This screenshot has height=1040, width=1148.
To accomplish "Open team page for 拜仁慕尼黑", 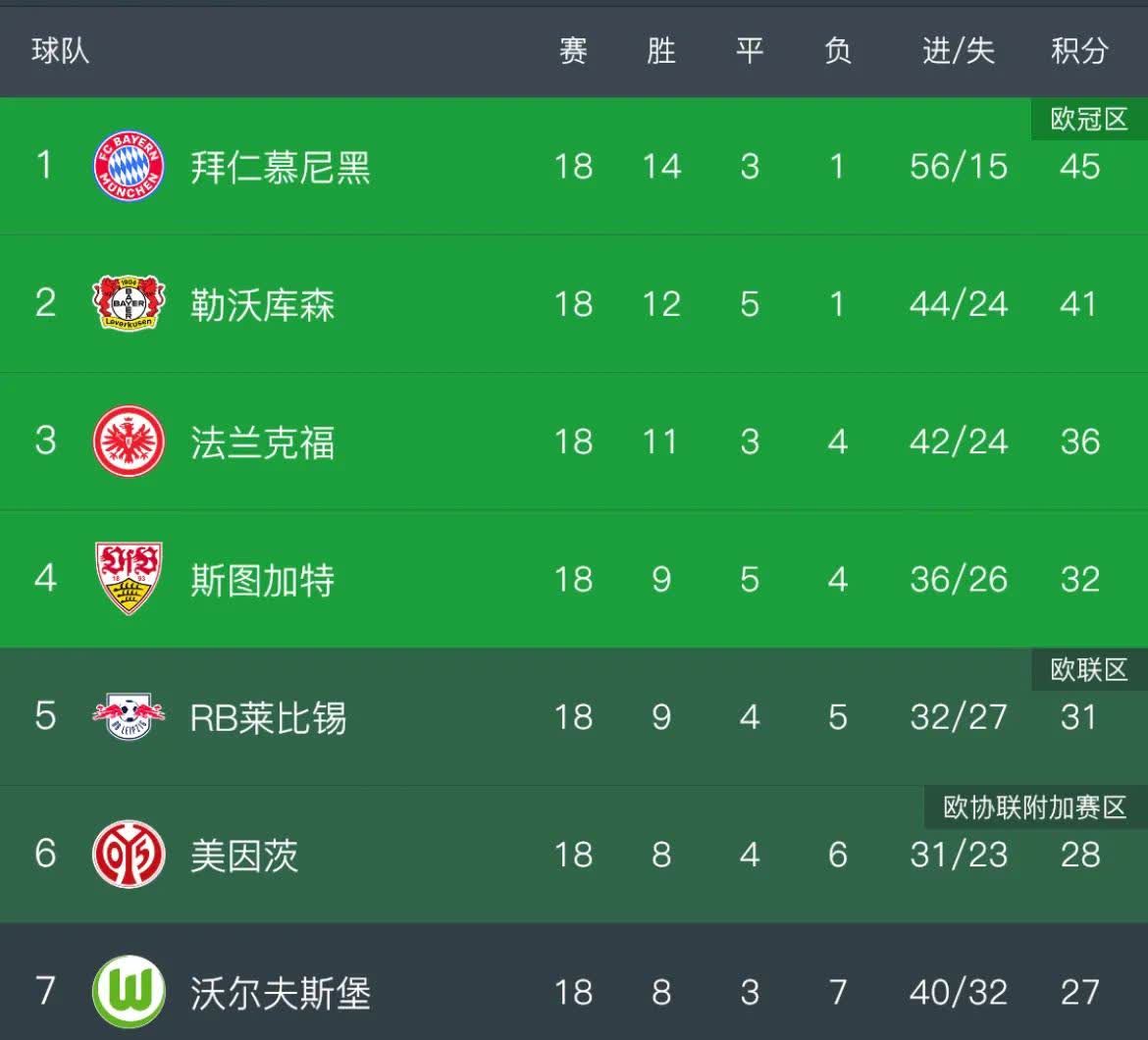I will (281, 167).
